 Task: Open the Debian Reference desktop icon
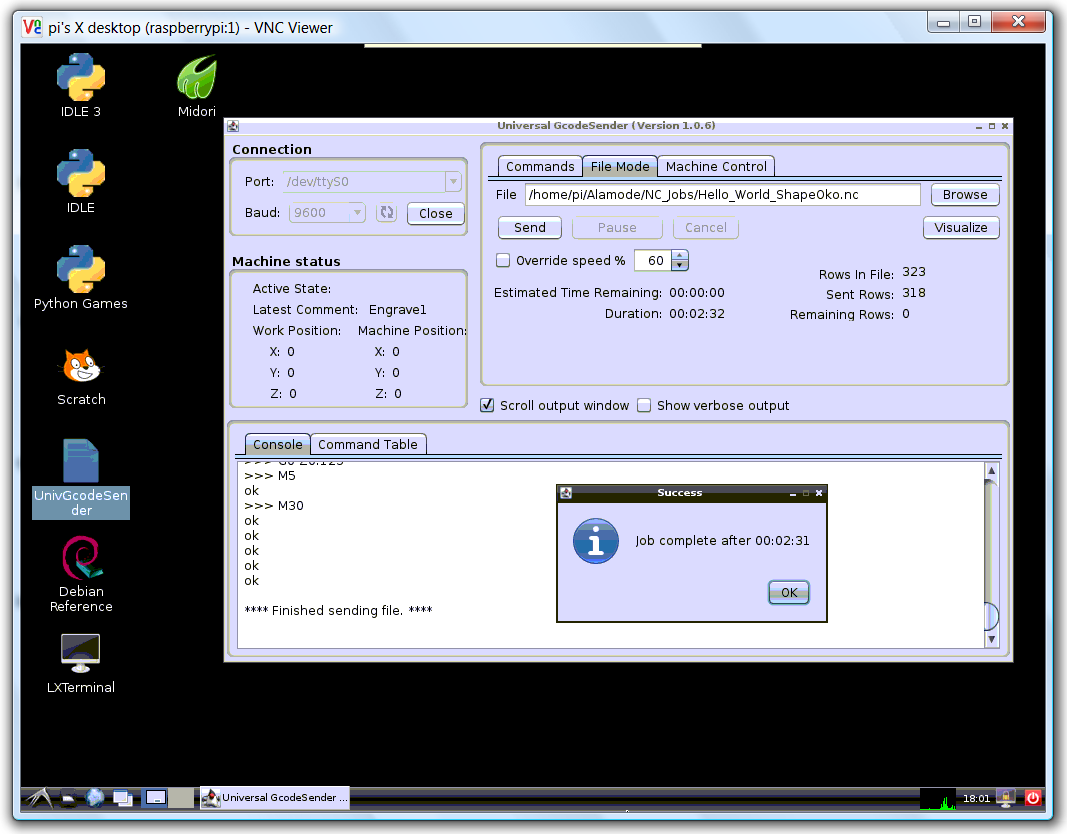81,560
